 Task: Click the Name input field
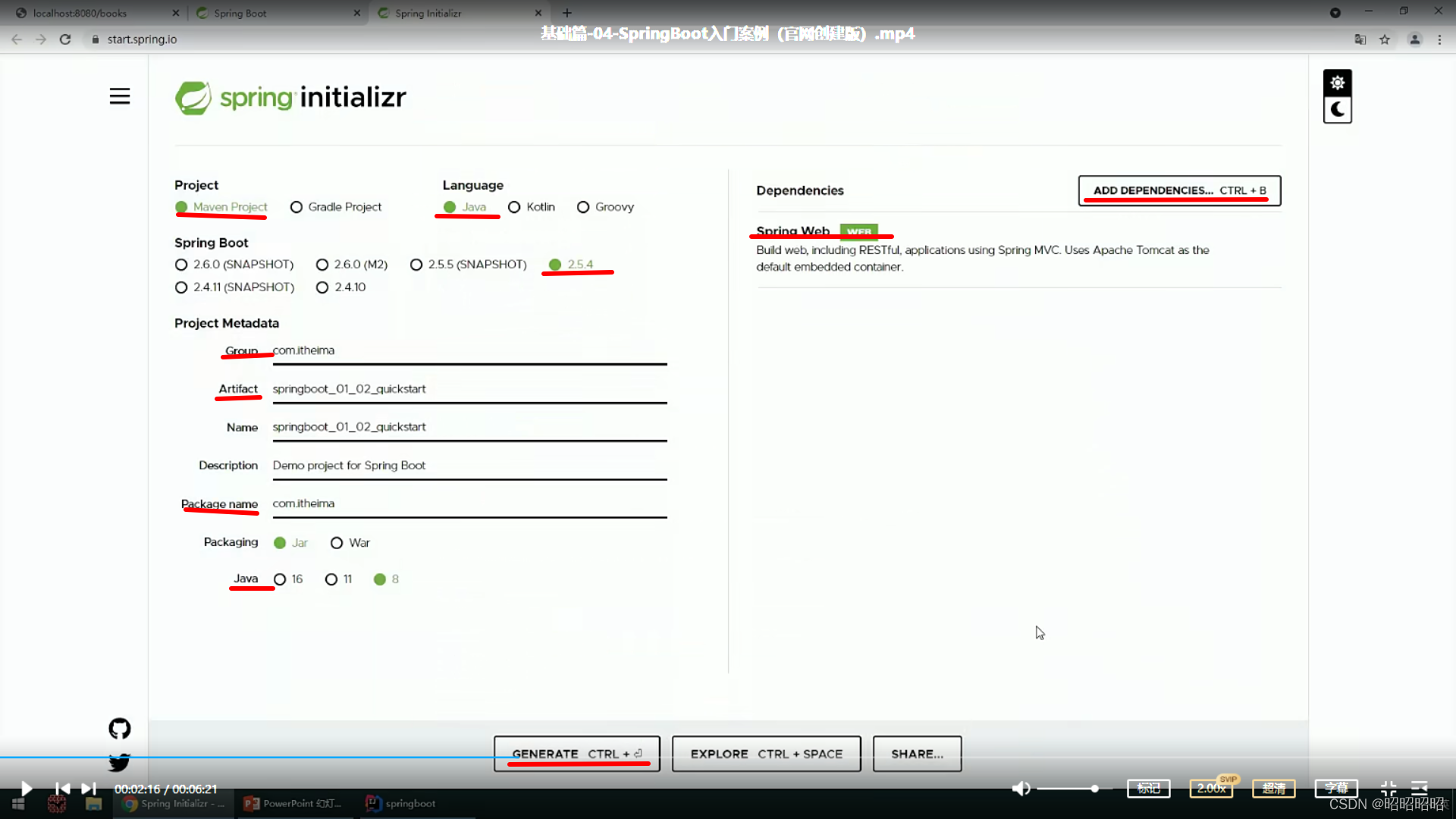469,428
